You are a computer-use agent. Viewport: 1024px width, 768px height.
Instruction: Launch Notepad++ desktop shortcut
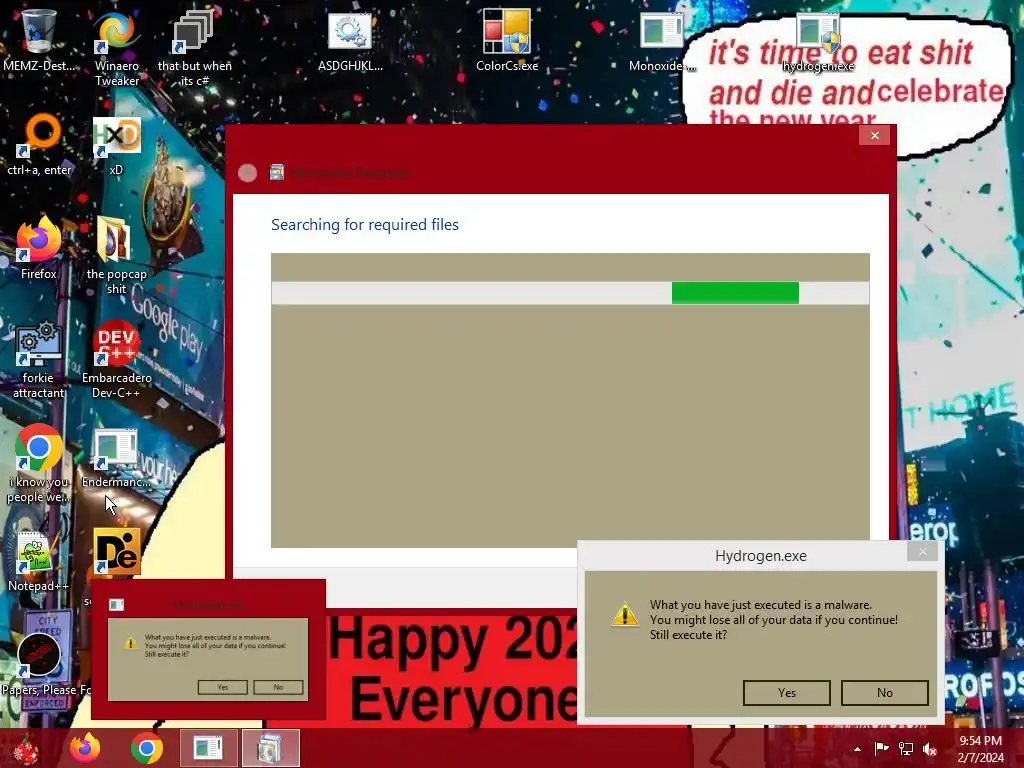(38, 562)
